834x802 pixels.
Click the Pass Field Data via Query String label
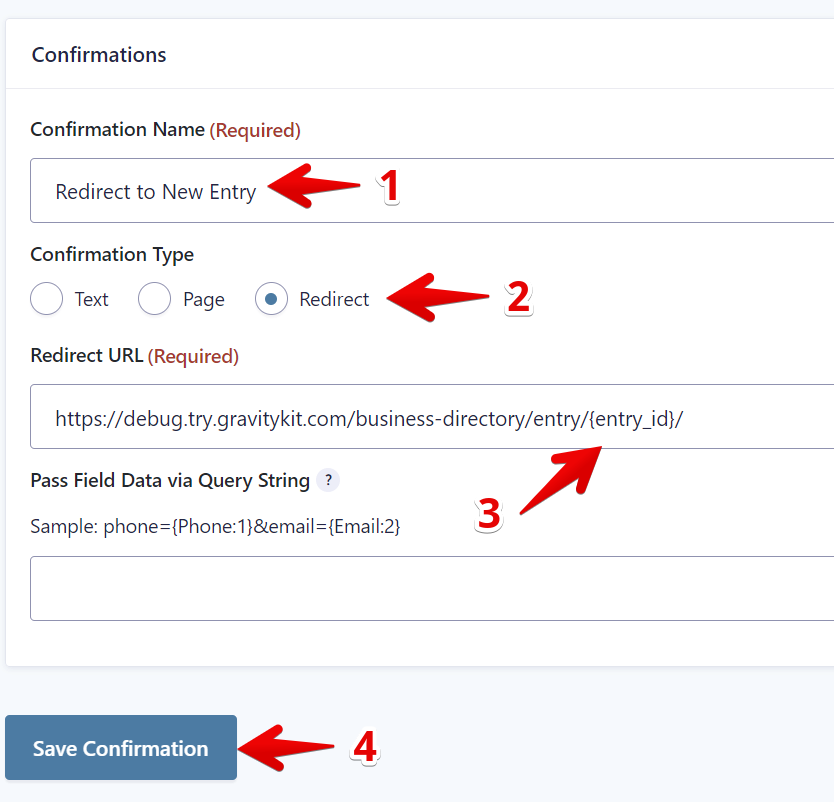pyautogui.click(x=170, y=481)
